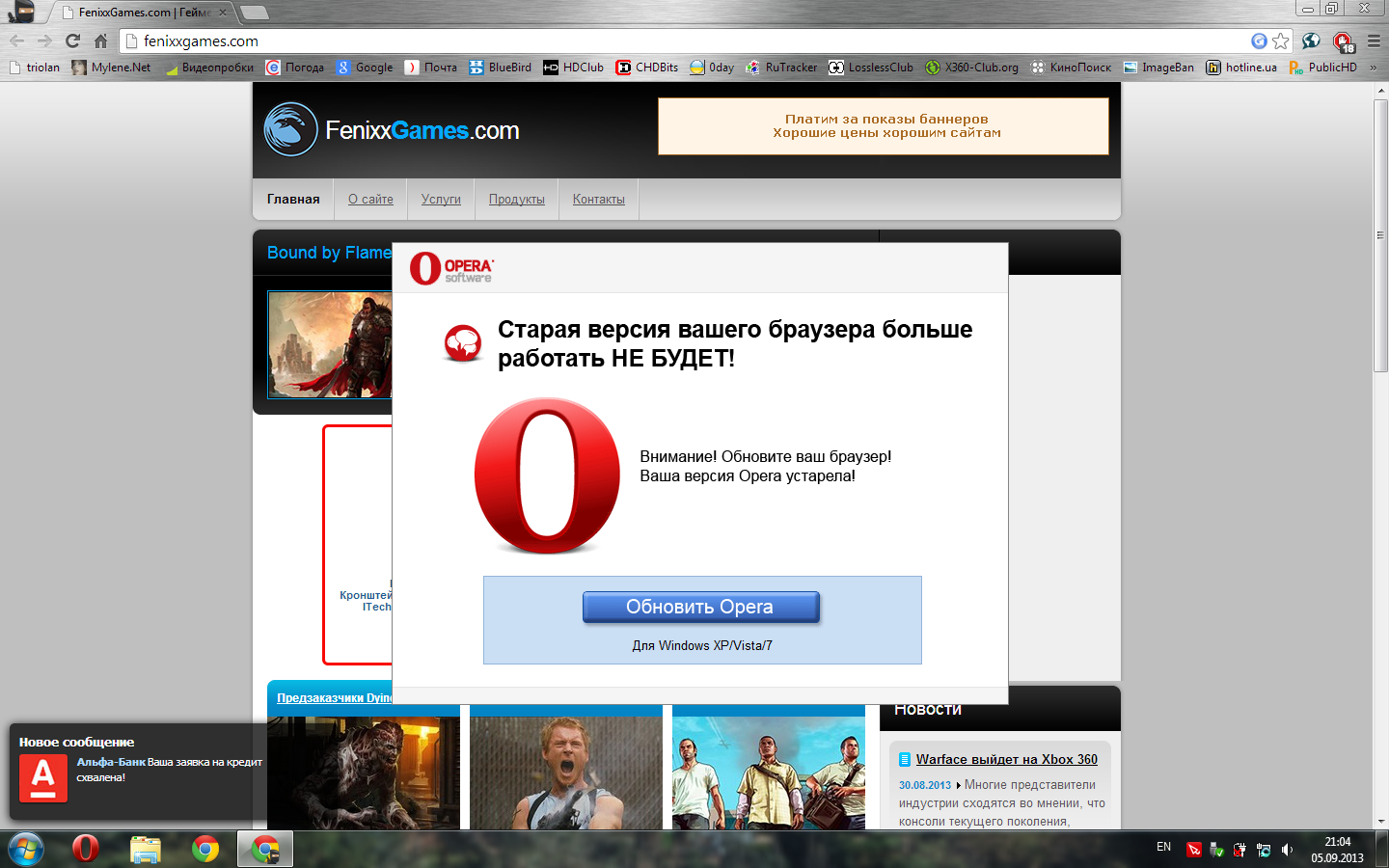Open the КиноПоиск bookmark
The height and width of the screenshot is (868, 1389).
pyautogui.click(x=1071, y=68)
